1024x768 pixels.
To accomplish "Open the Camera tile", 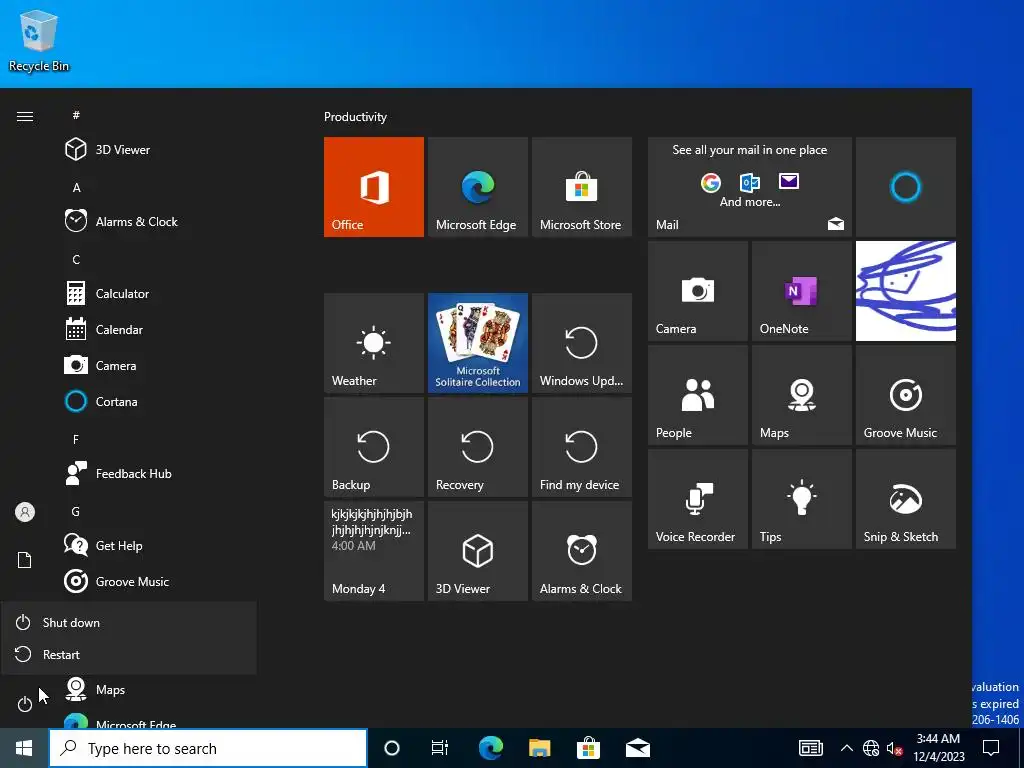I will tap(697, 291).
